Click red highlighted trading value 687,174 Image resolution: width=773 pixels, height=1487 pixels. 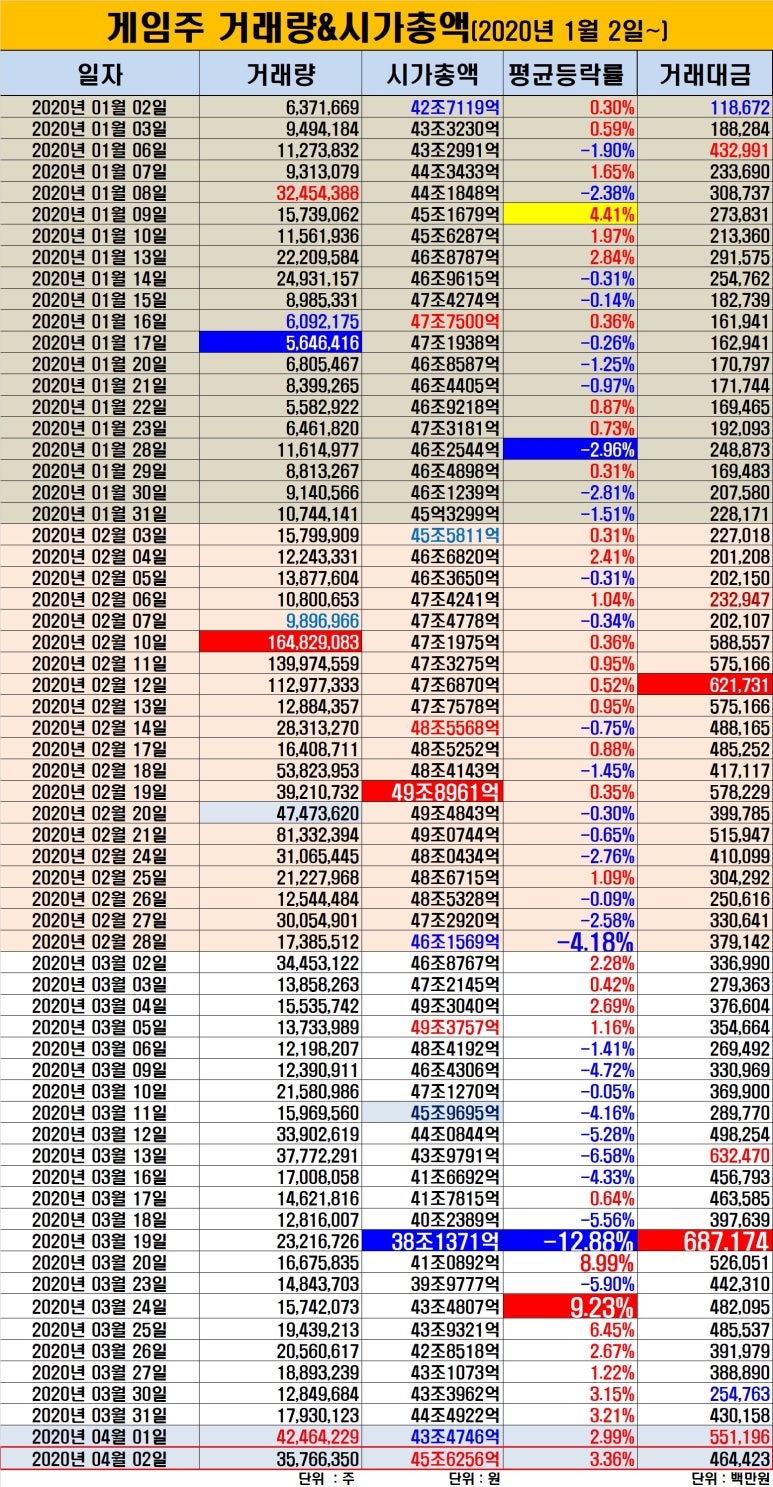[705, 1241]
